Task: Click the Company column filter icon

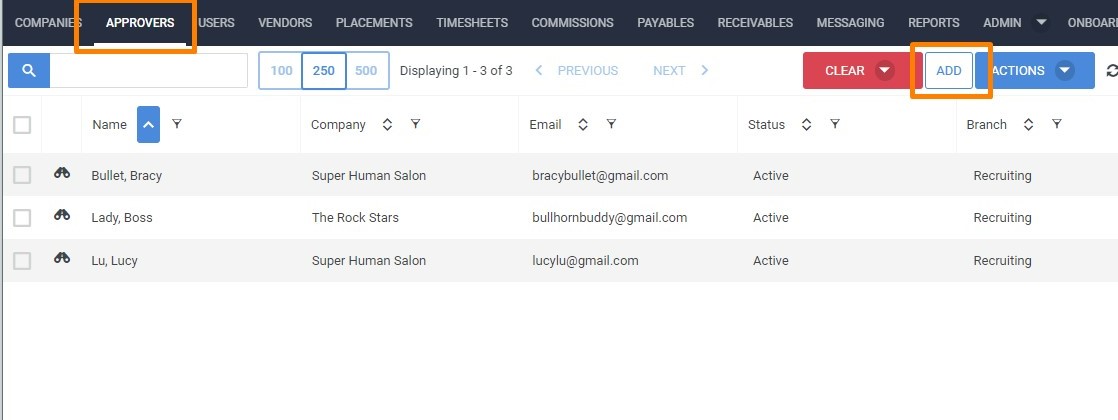Action: tap(415, 125)
